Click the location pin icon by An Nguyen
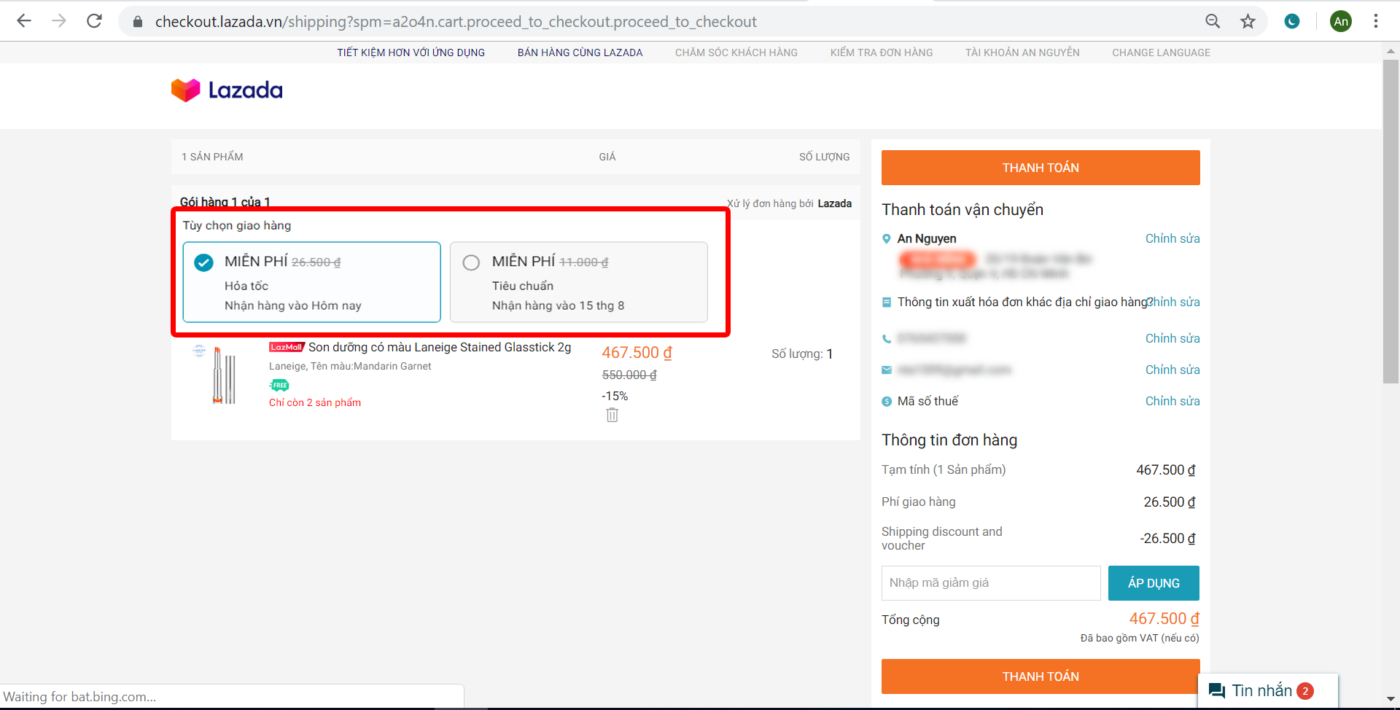This screenshot has width=1400, height=710. coord(886,239)
